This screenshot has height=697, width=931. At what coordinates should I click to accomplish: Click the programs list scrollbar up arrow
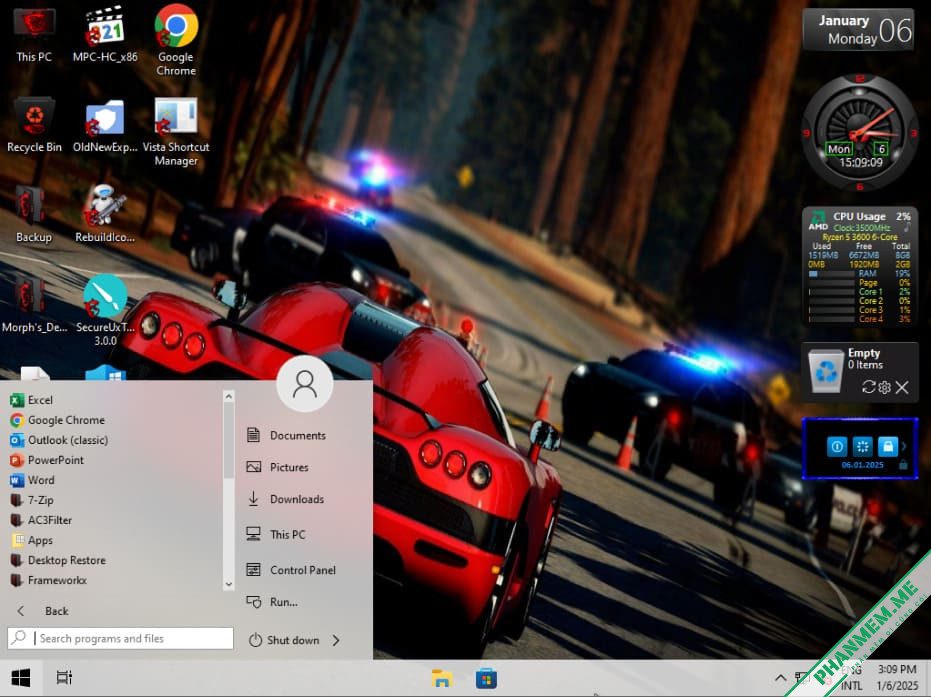[x=229, y=396]
